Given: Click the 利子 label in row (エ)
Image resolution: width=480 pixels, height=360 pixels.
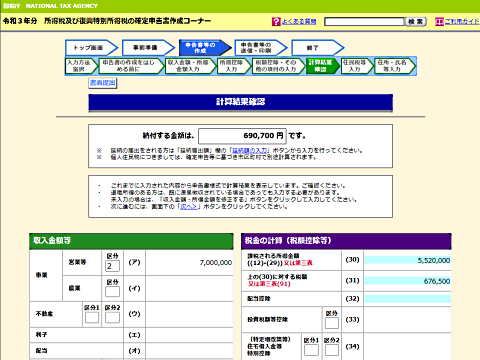Looking at the screenshot, I should point(41,334).
